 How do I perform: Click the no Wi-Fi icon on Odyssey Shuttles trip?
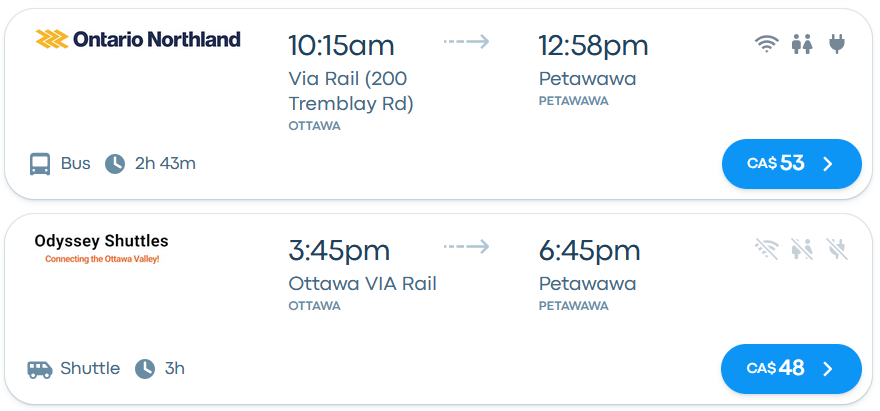click(x=767, y=249)
